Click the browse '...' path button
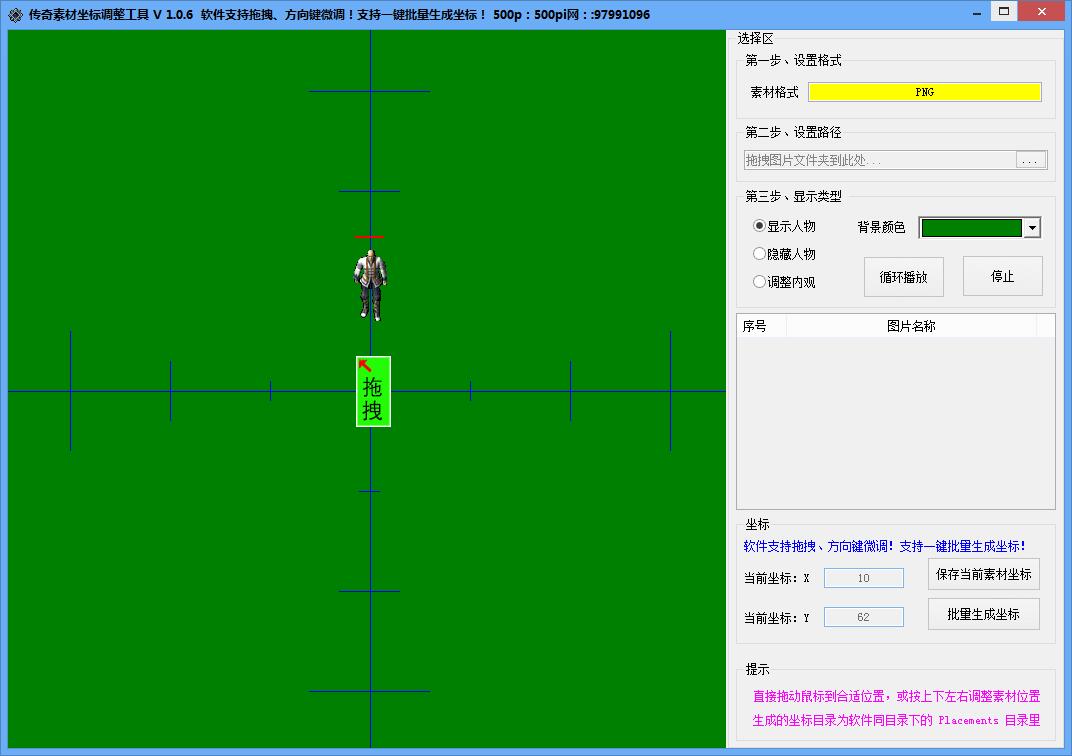Screen dimensions: 1072x756 pyautogui.click(x=1030, y=161)
